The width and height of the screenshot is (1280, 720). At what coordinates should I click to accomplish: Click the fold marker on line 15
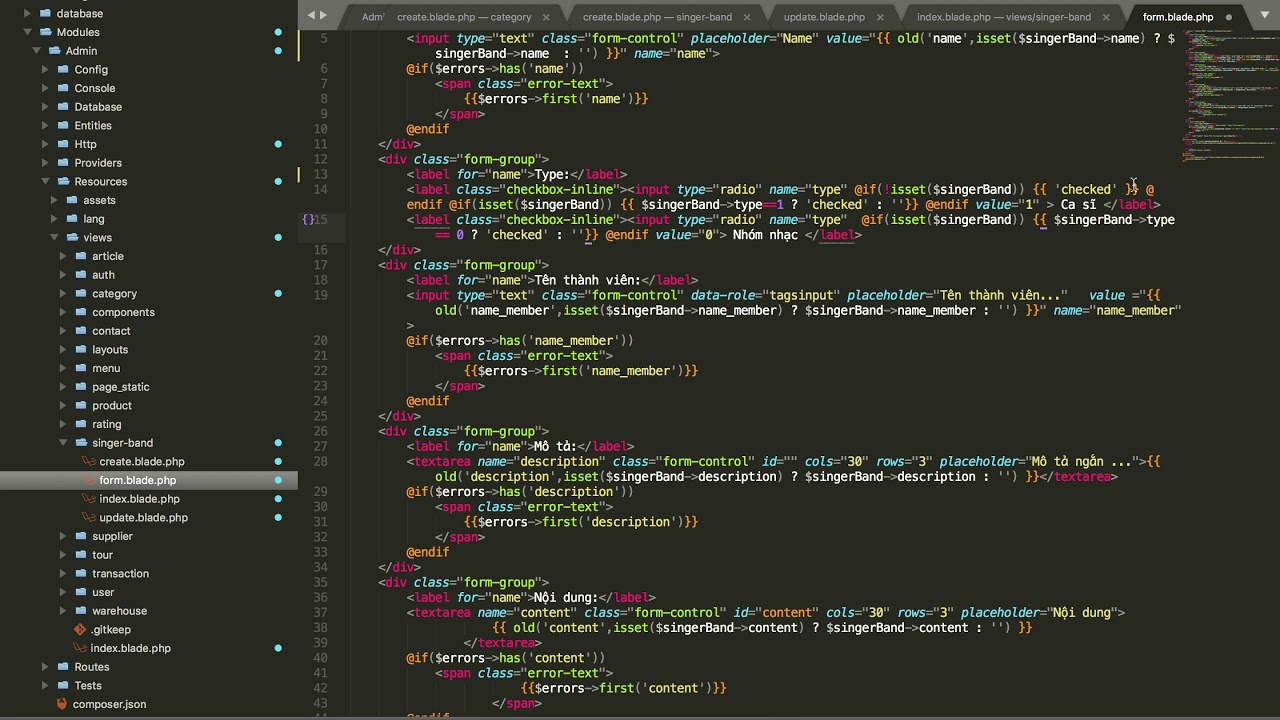click(x=308, y=219)
